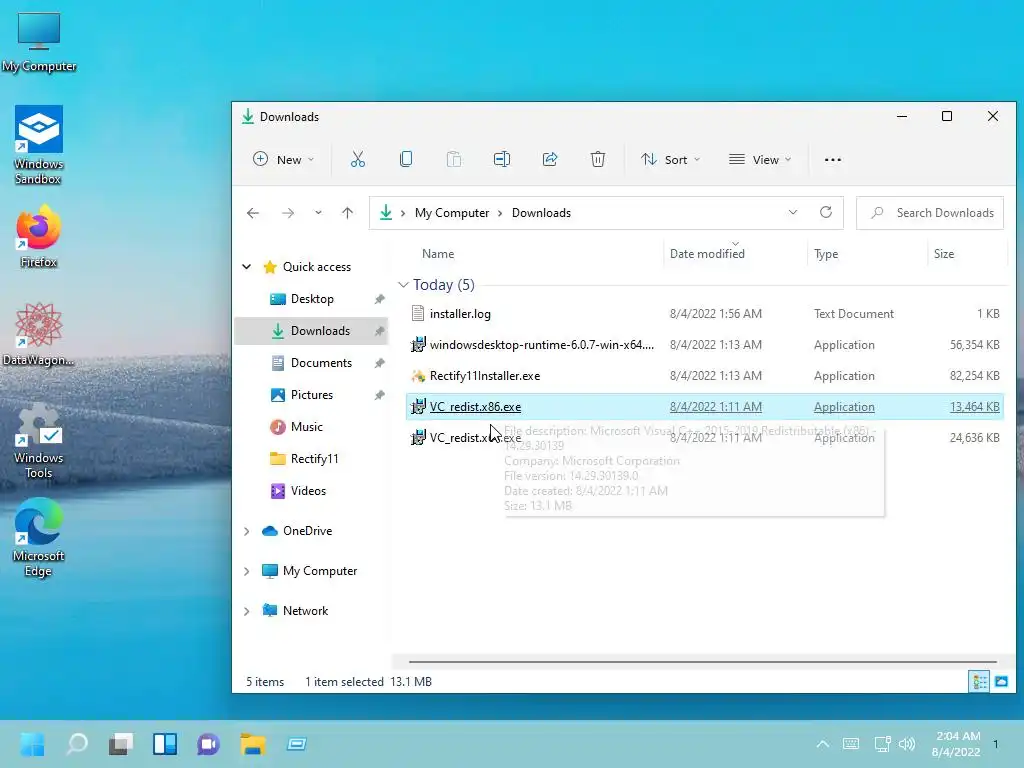Switch to large thumbnails view icon
1024x768 pixels.
click(x=1001, y=682)
